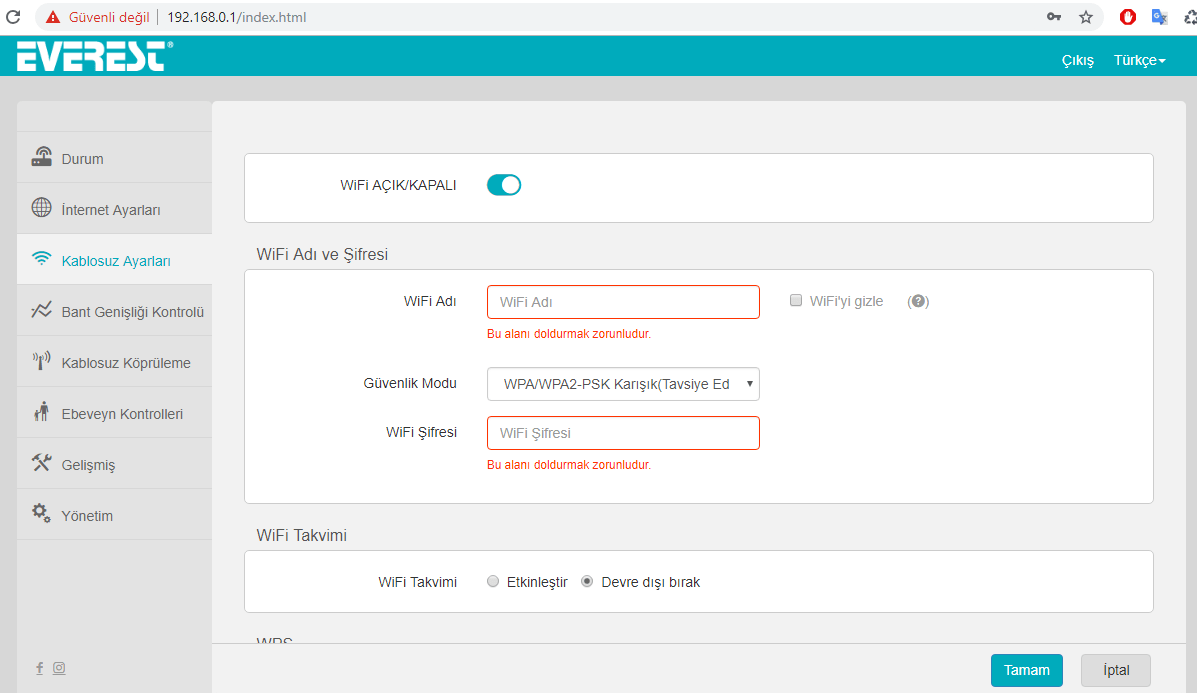Select Etkinleştir for WiFi Takvimi
The height and width of the screenshot is (693, 1197).
click(x=493, y=582)
